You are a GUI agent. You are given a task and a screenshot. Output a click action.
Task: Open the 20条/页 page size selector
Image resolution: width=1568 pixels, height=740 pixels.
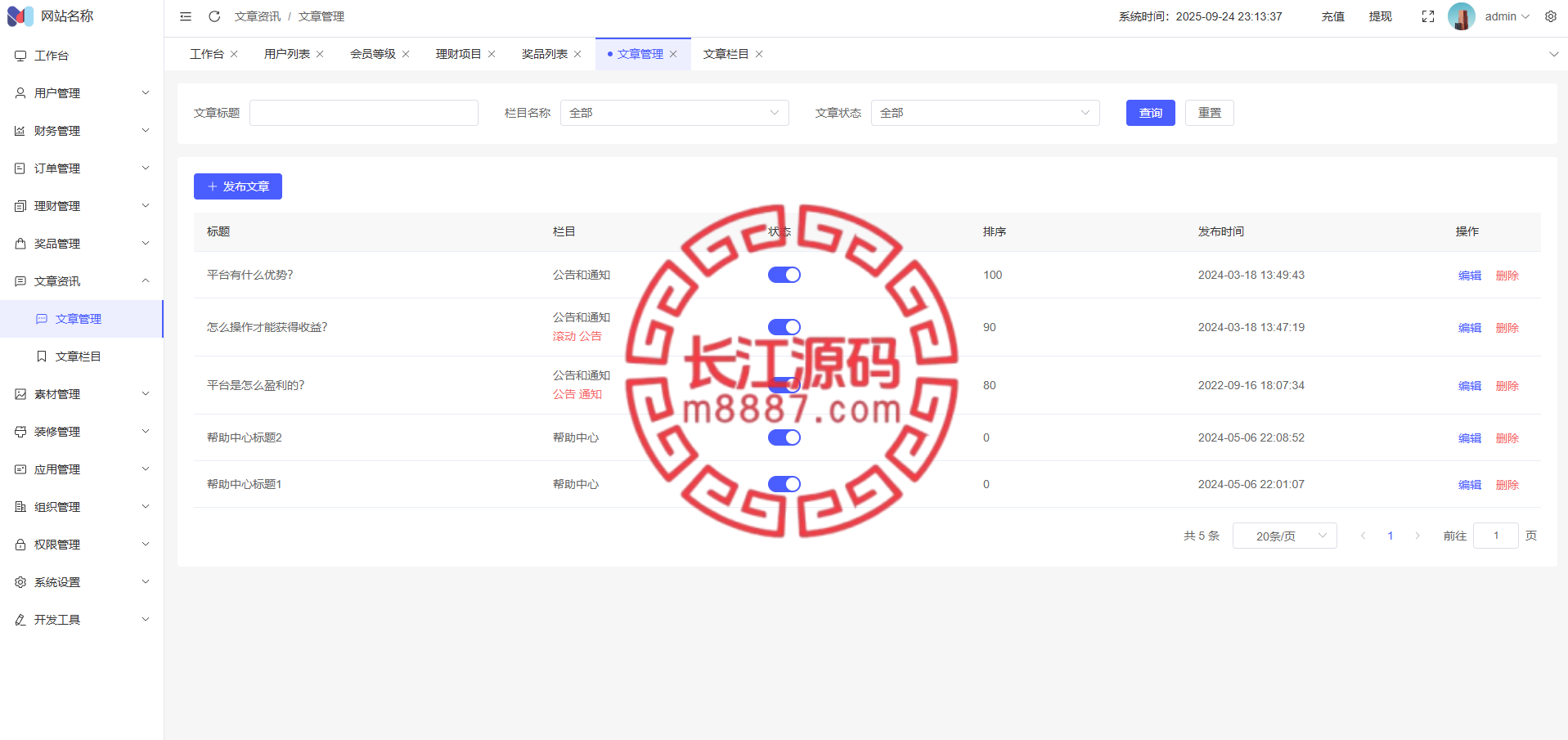point(1285,536)
